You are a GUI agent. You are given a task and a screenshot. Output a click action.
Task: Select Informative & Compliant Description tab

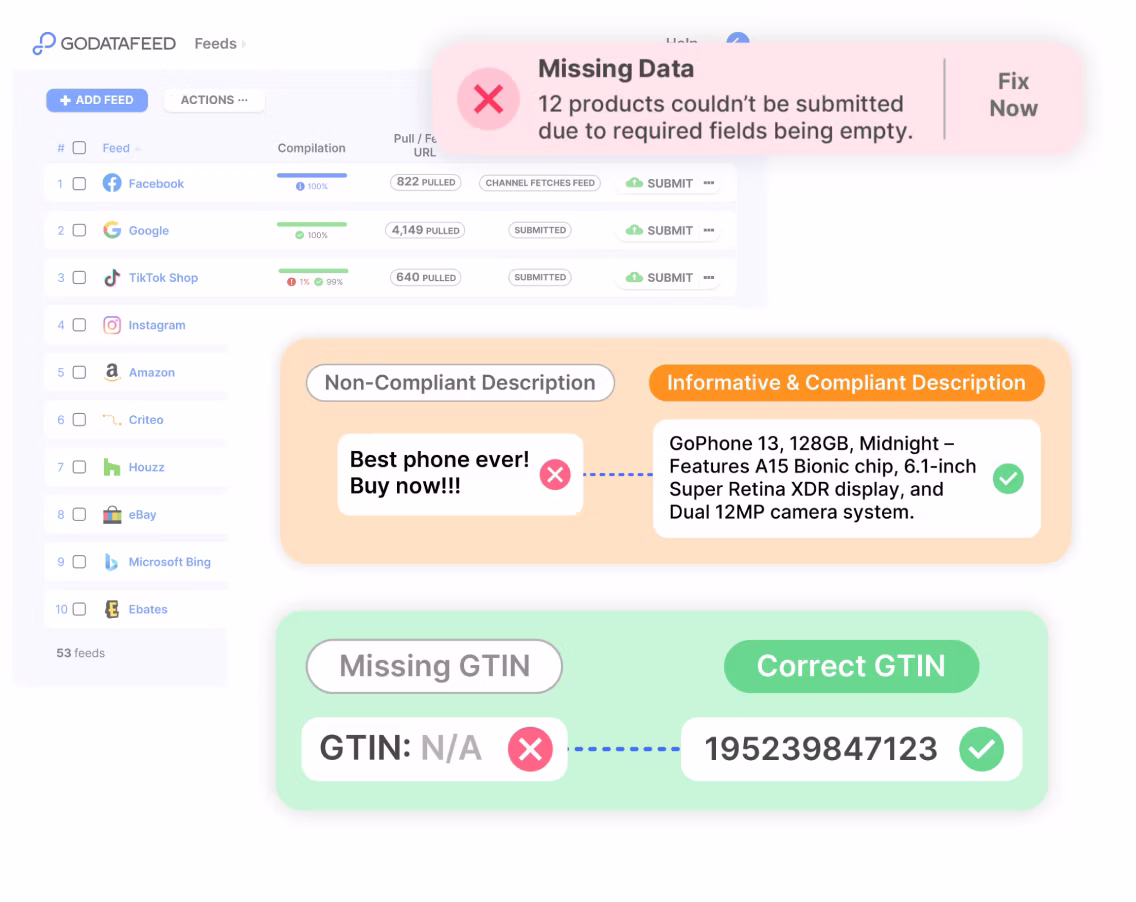pyautogui.click(x=846, y=383)
